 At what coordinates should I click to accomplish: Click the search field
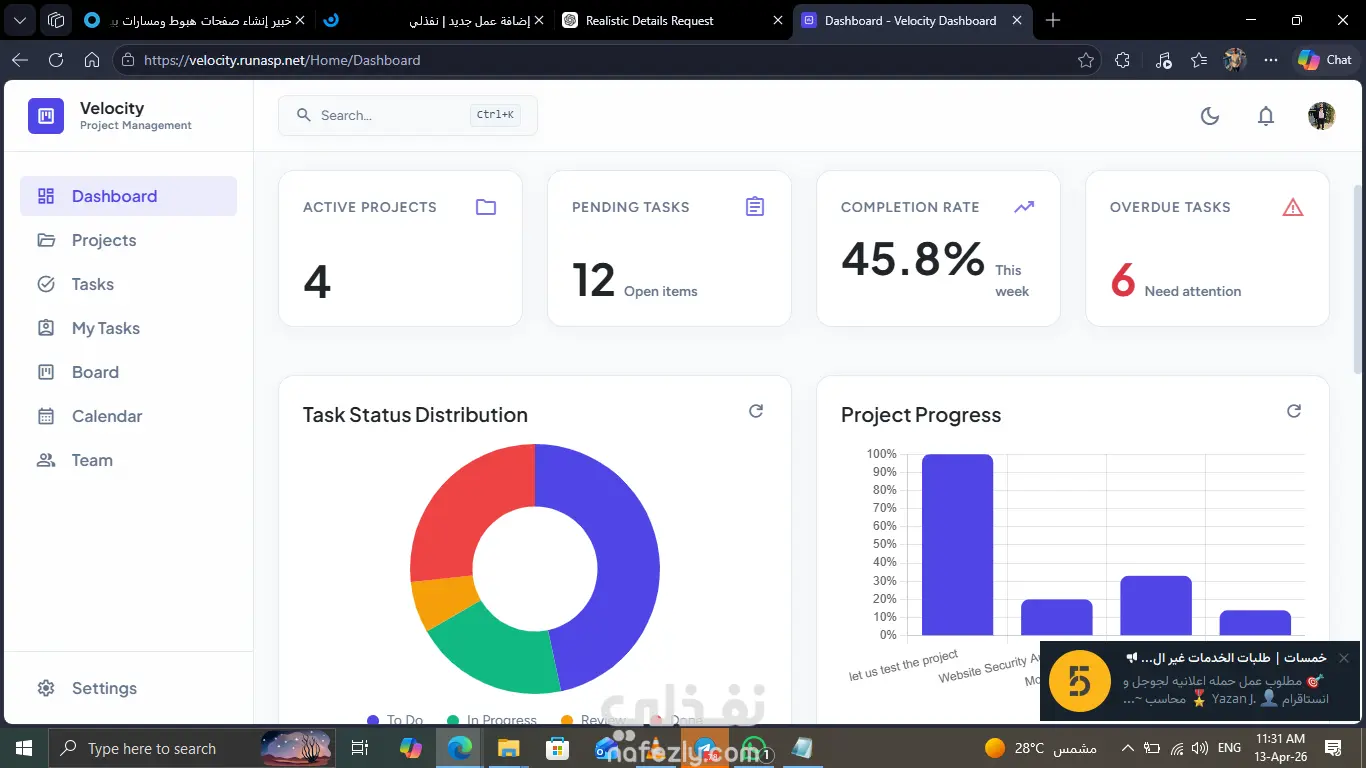click(408, 116)
